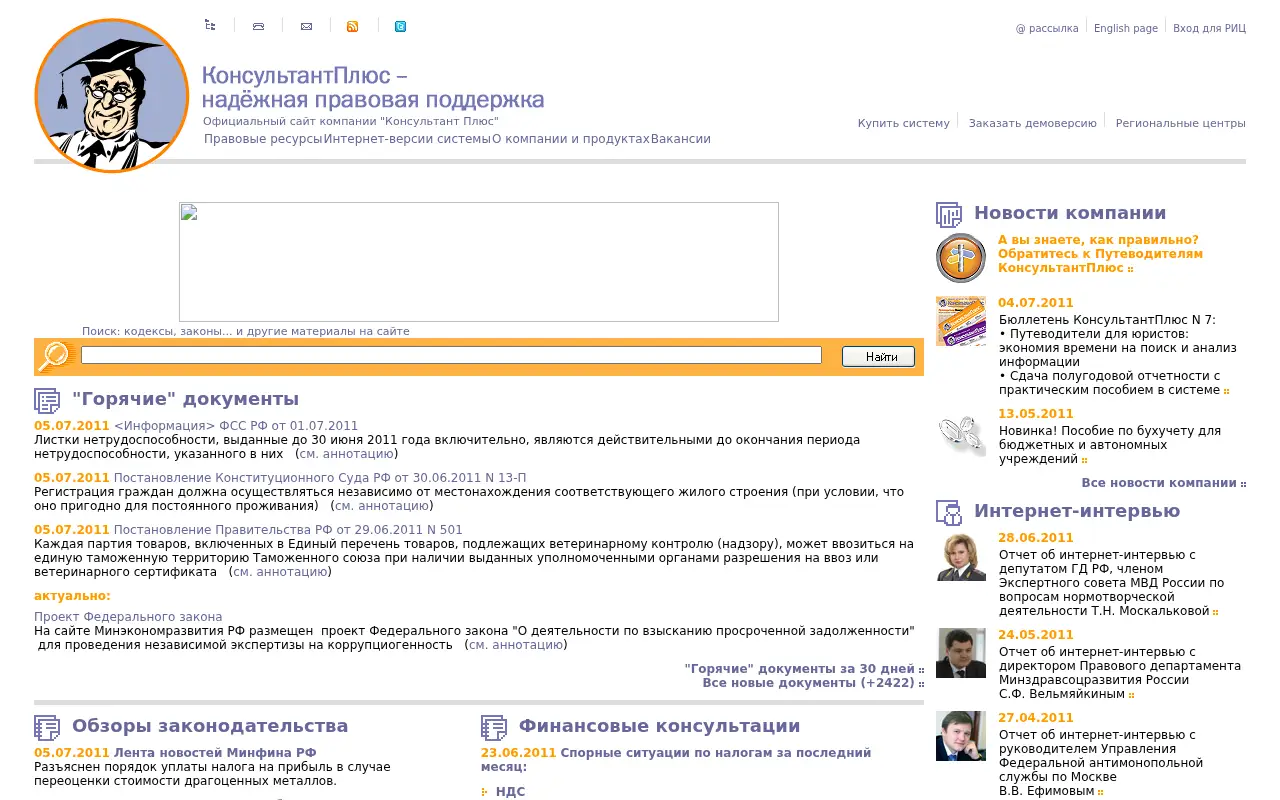Open the Москалькова interview photo

coord(961,556)
